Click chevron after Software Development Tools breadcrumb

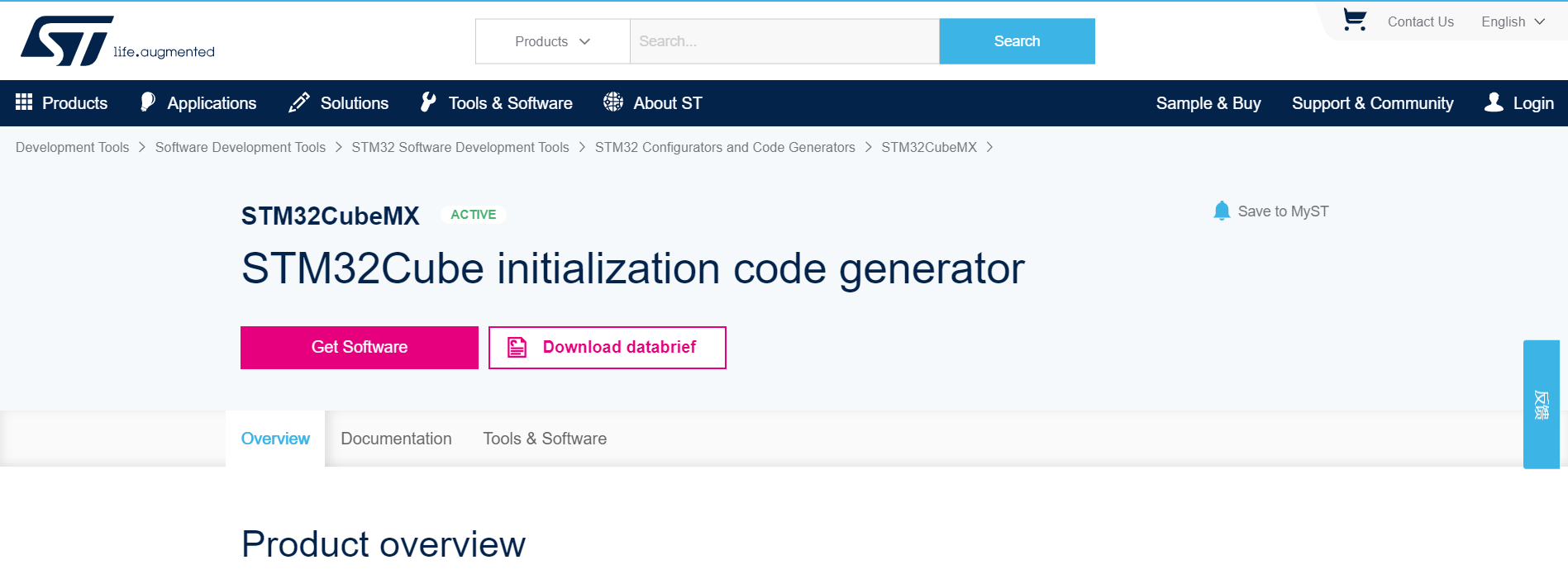point(339,147)
